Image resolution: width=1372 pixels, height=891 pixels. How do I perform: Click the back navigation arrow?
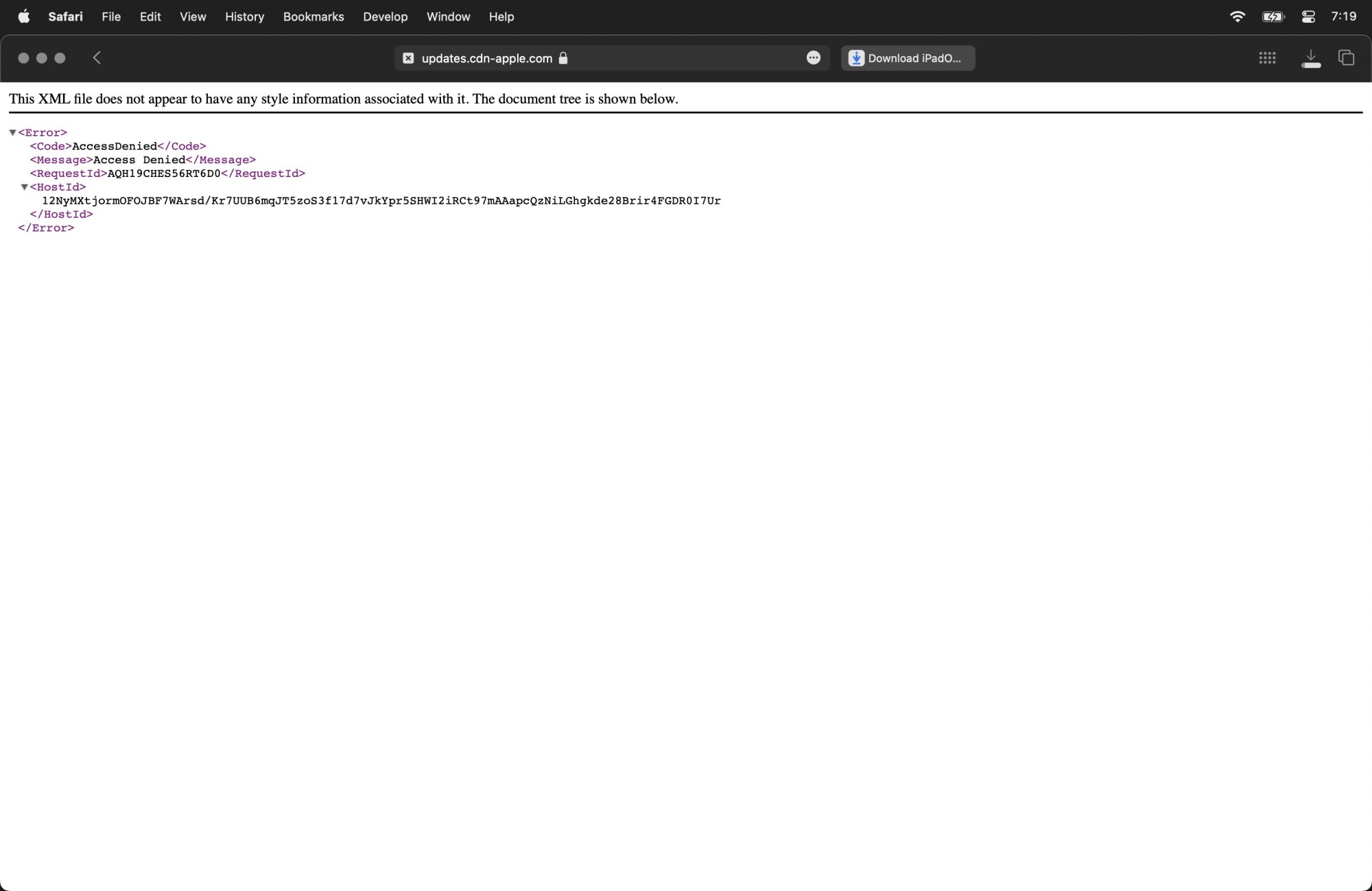97,58
